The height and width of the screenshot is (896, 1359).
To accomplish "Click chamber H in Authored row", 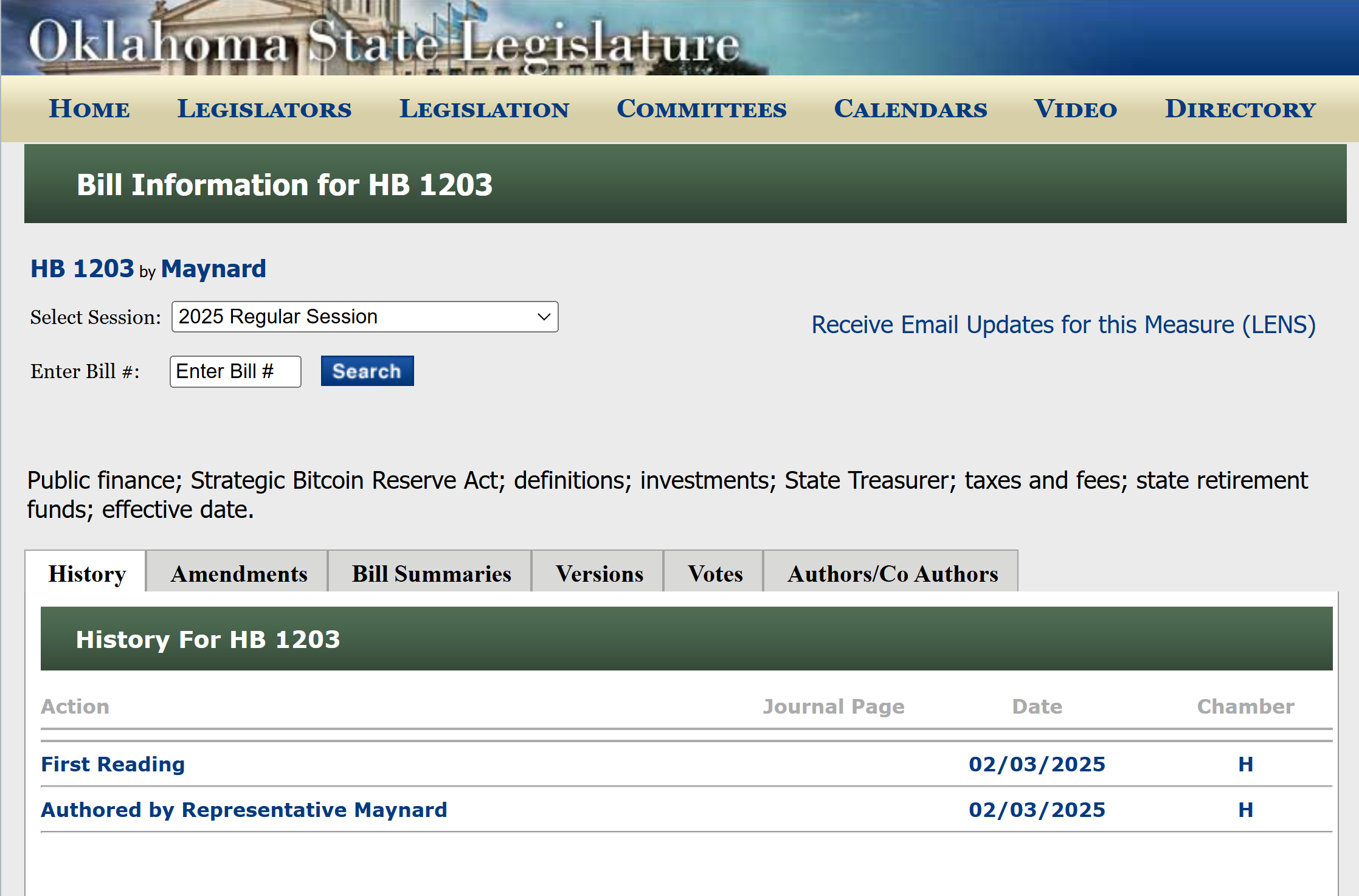I will [1245, 810].
